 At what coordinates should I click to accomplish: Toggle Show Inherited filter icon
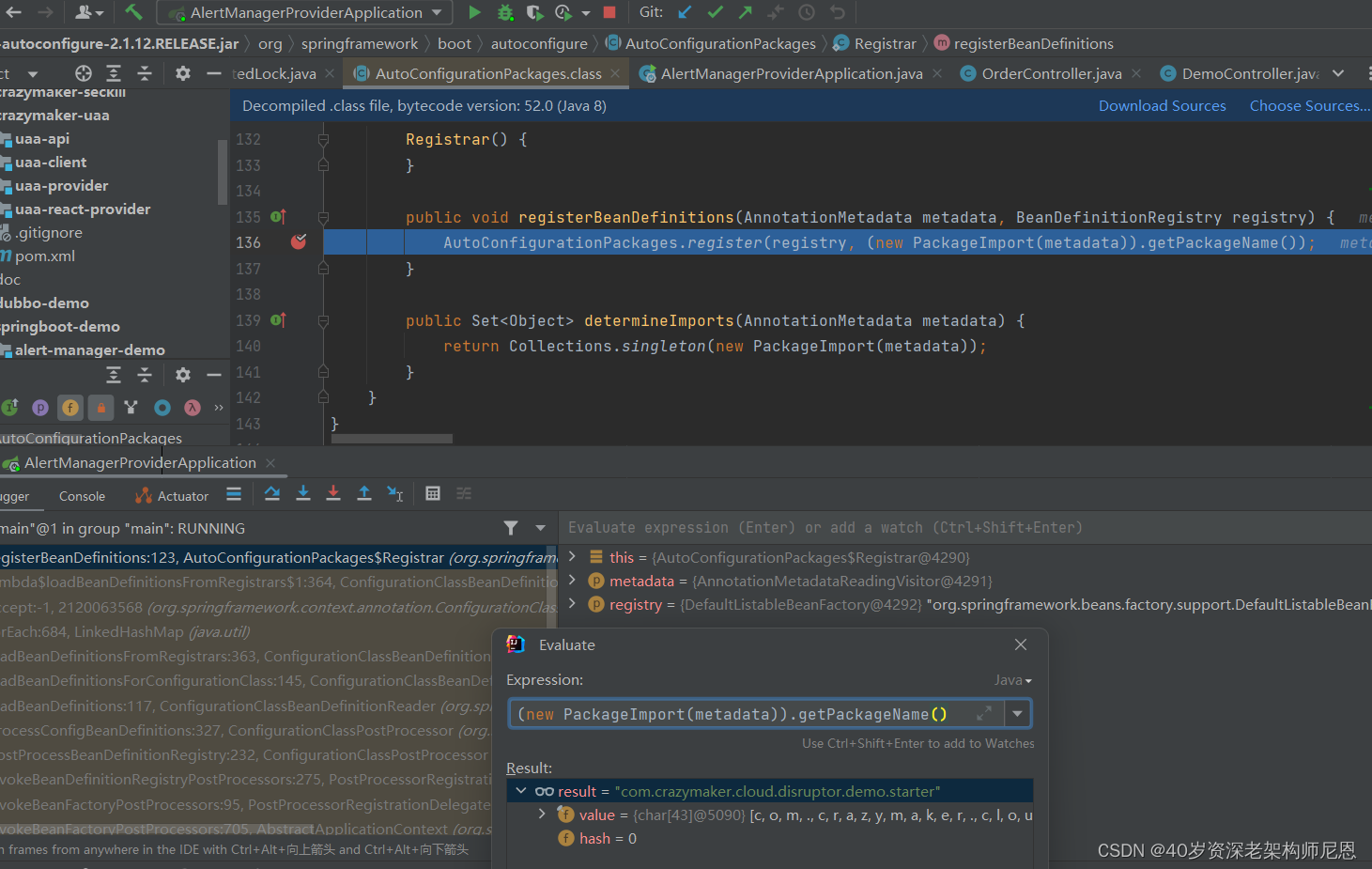10,407
